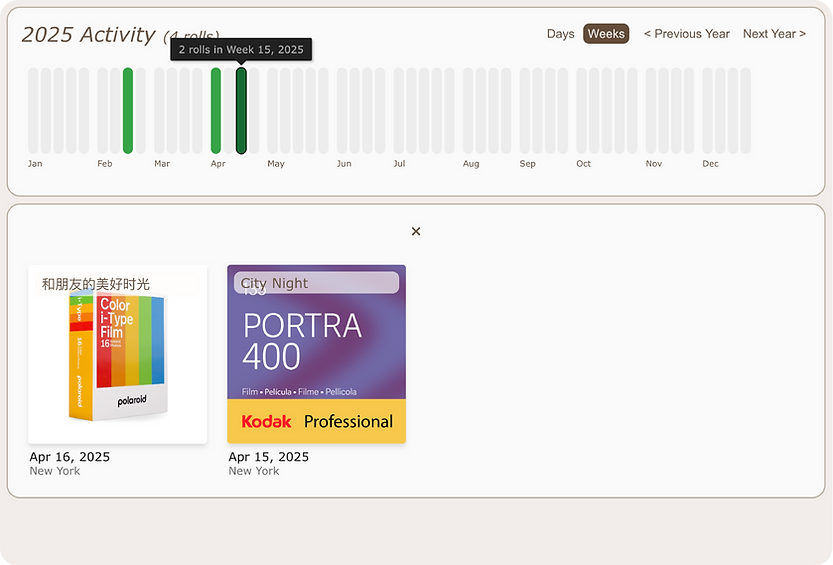The image size is (833, 565).
Task: Click the "Jan" month label
Action: (35, 164)
